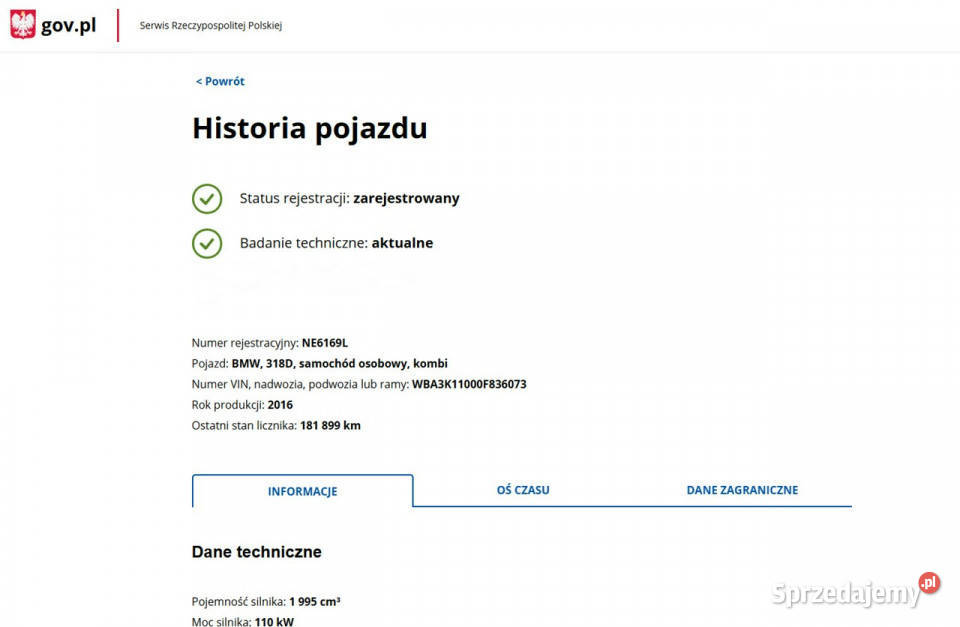Click the zarejestrowany registration status text

coord(406,199)
